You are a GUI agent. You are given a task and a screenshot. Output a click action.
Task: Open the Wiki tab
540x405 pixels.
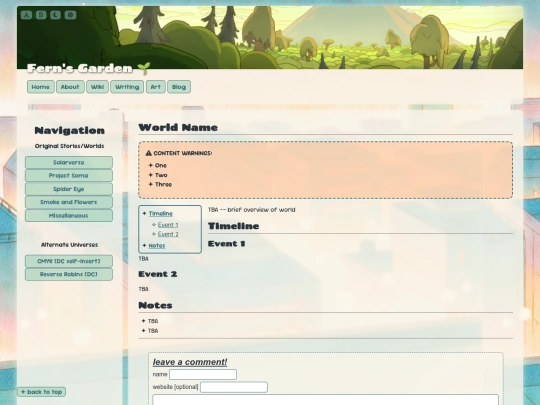coord(97,87)
